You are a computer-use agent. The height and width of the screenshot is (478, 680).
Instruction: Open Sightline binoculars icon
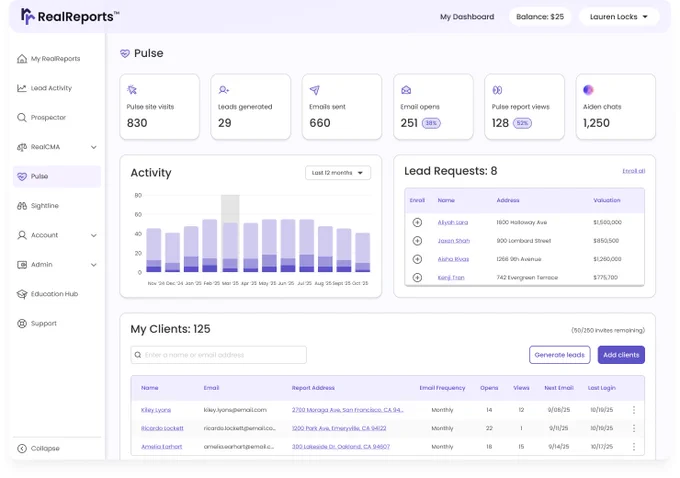point(22,206)
